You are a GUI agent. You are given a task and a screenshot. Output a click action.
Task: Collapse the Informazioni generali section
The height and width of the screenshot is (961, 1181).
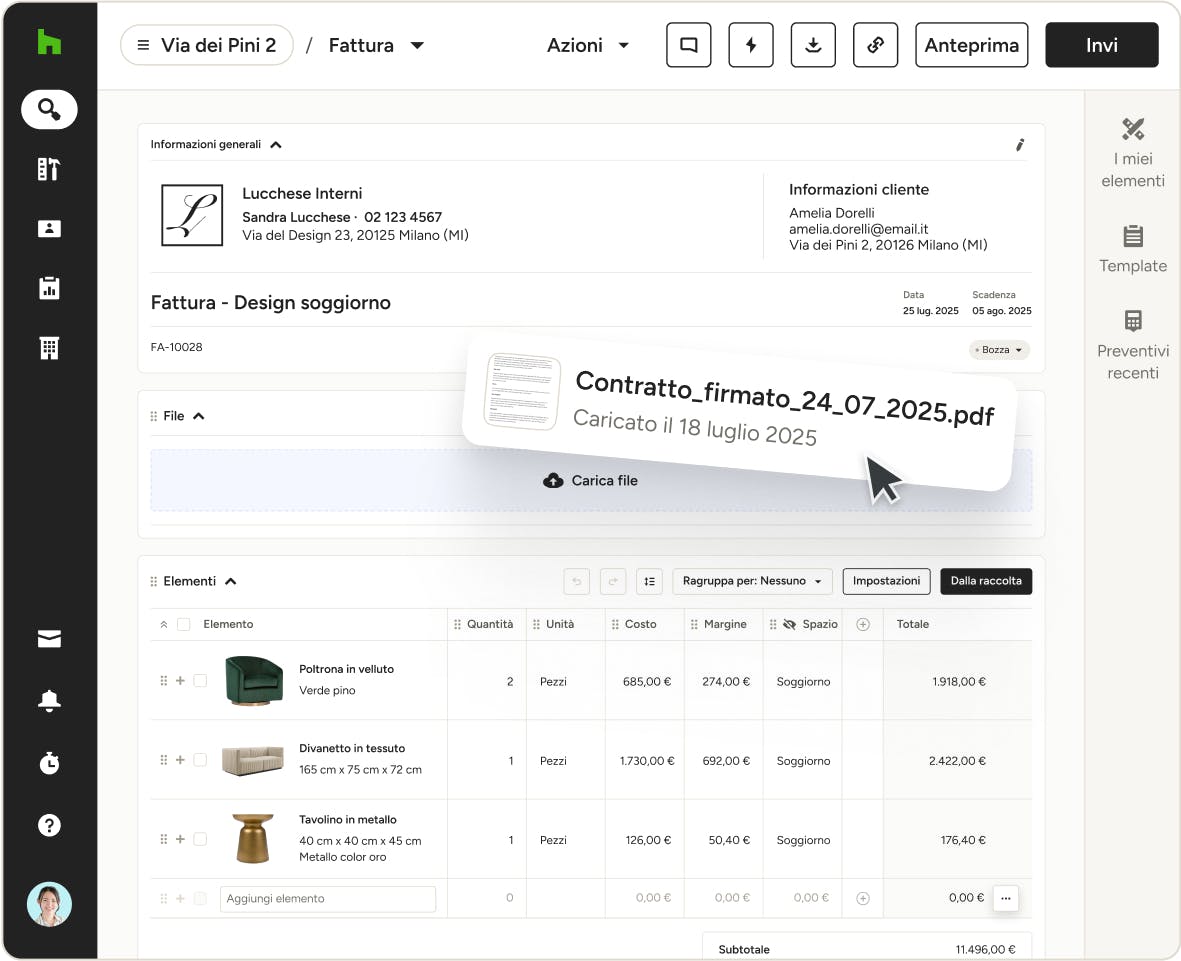tap(276, 145)
